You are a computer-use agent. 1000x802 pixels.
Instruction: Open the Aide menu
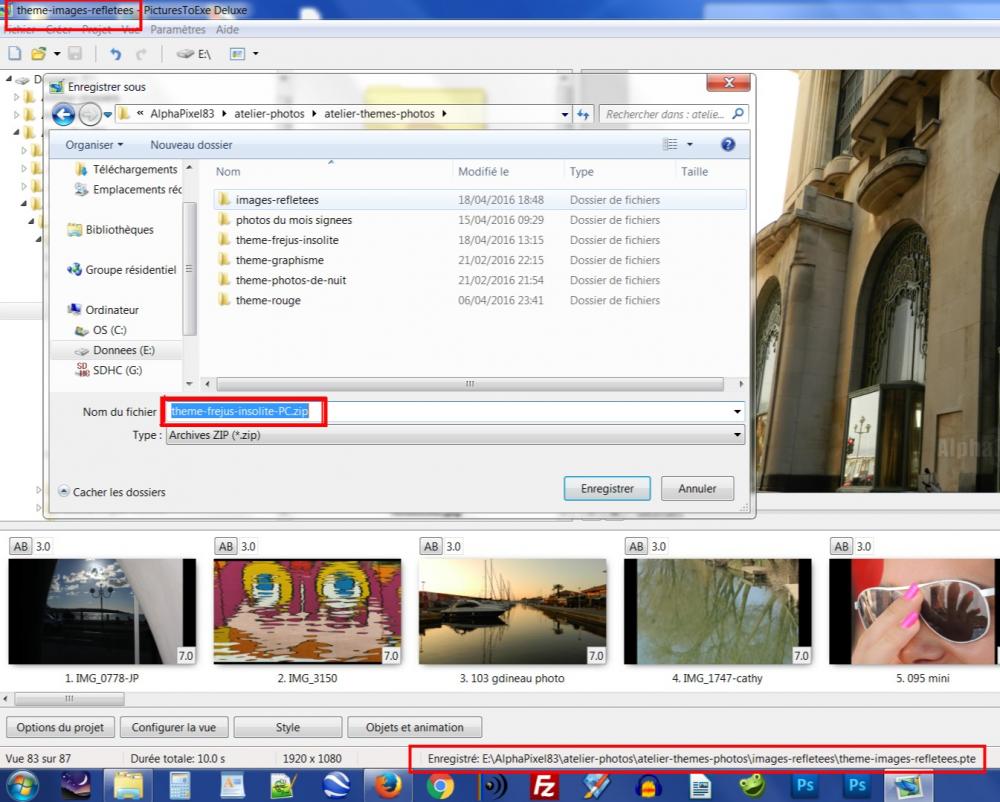point(227,30)
